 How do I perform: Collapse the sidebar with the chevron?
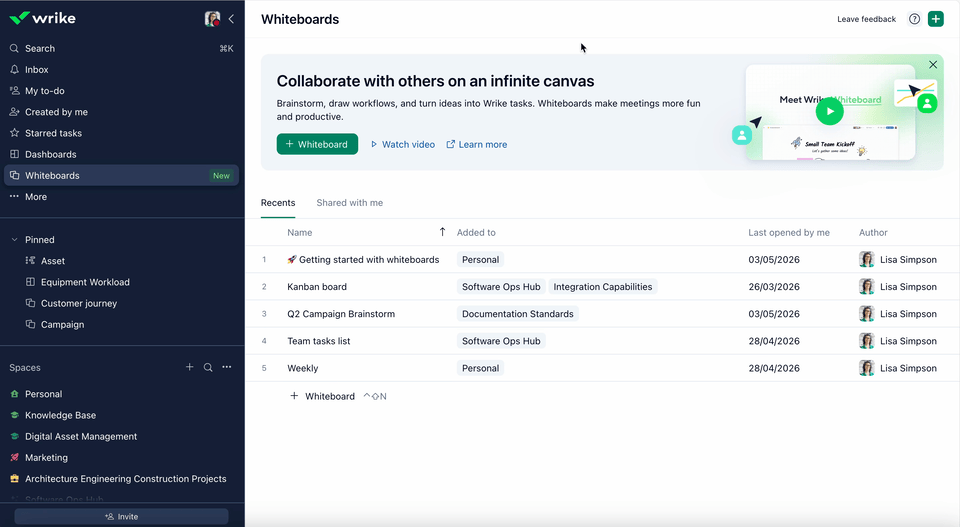tap(231, 19)
